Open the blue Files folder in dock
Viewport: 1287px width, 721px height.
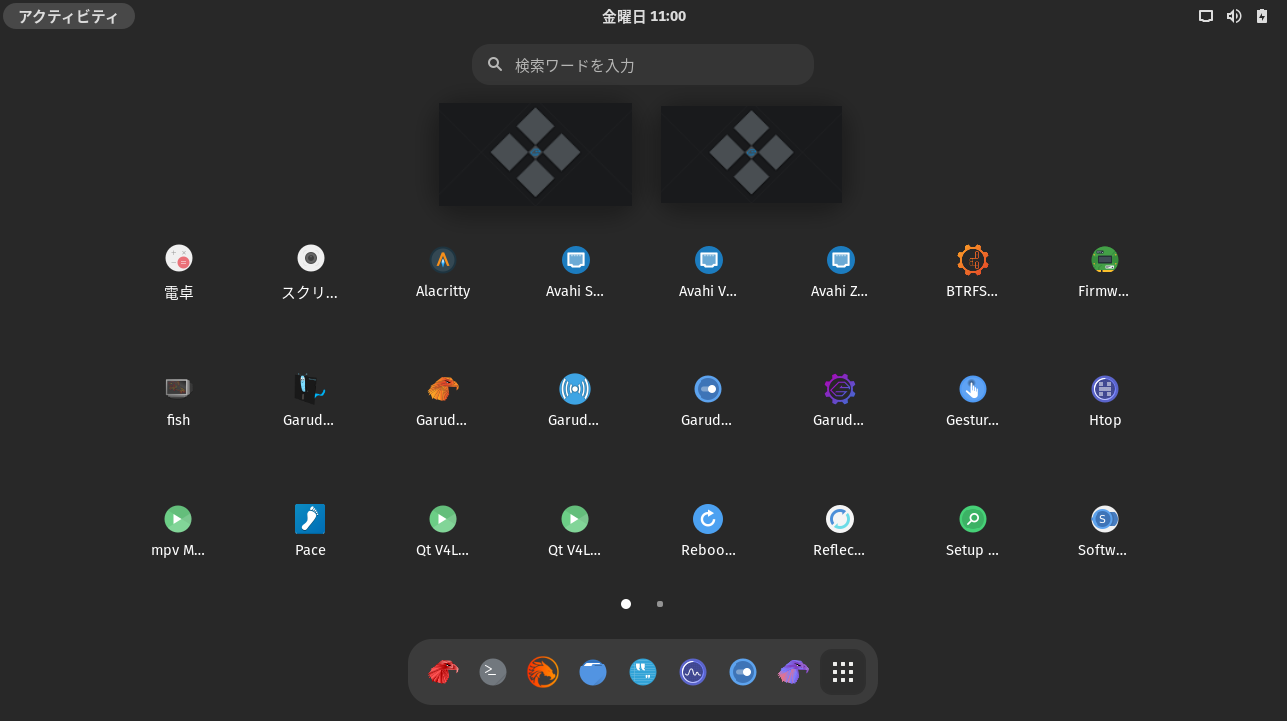pyautogui.click(x=593, y=672)
